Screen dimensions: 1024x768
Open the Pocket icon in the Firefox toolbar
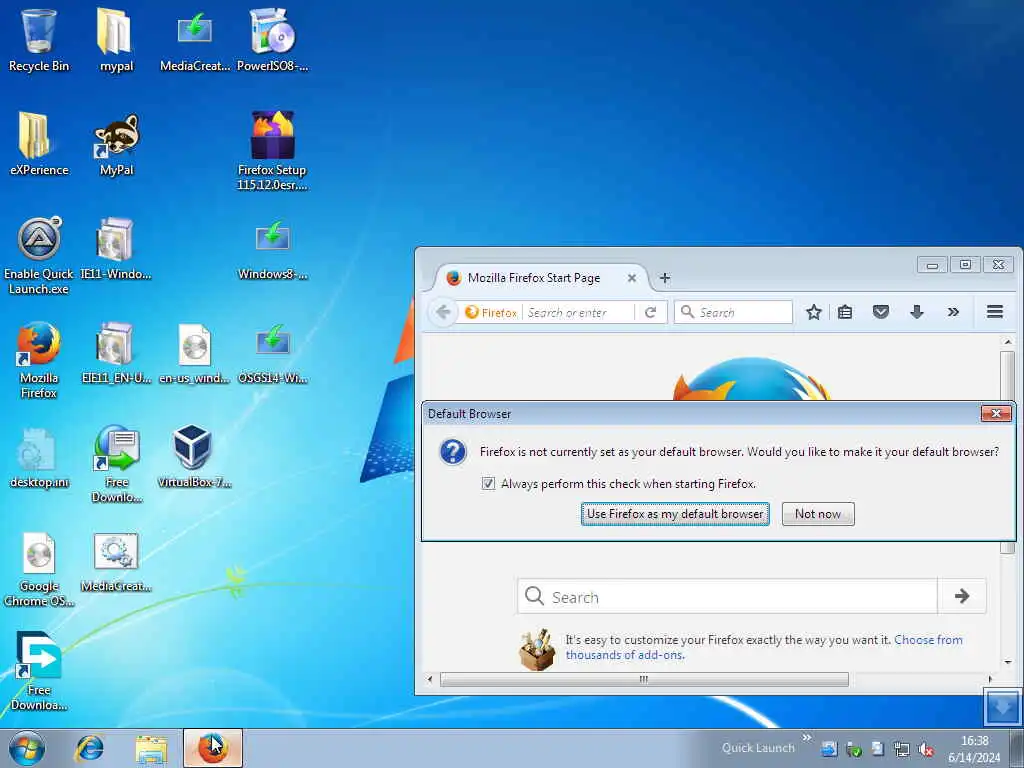(x=880, y=312)
